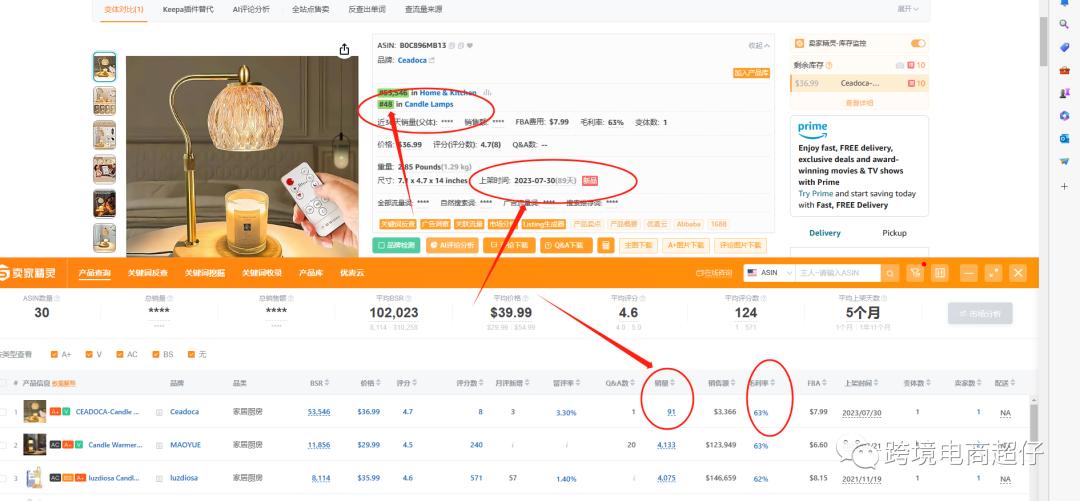Click the green 品牌检测 button
Viewport: 1080px width, 501px height.
click(x=396, y=245)
